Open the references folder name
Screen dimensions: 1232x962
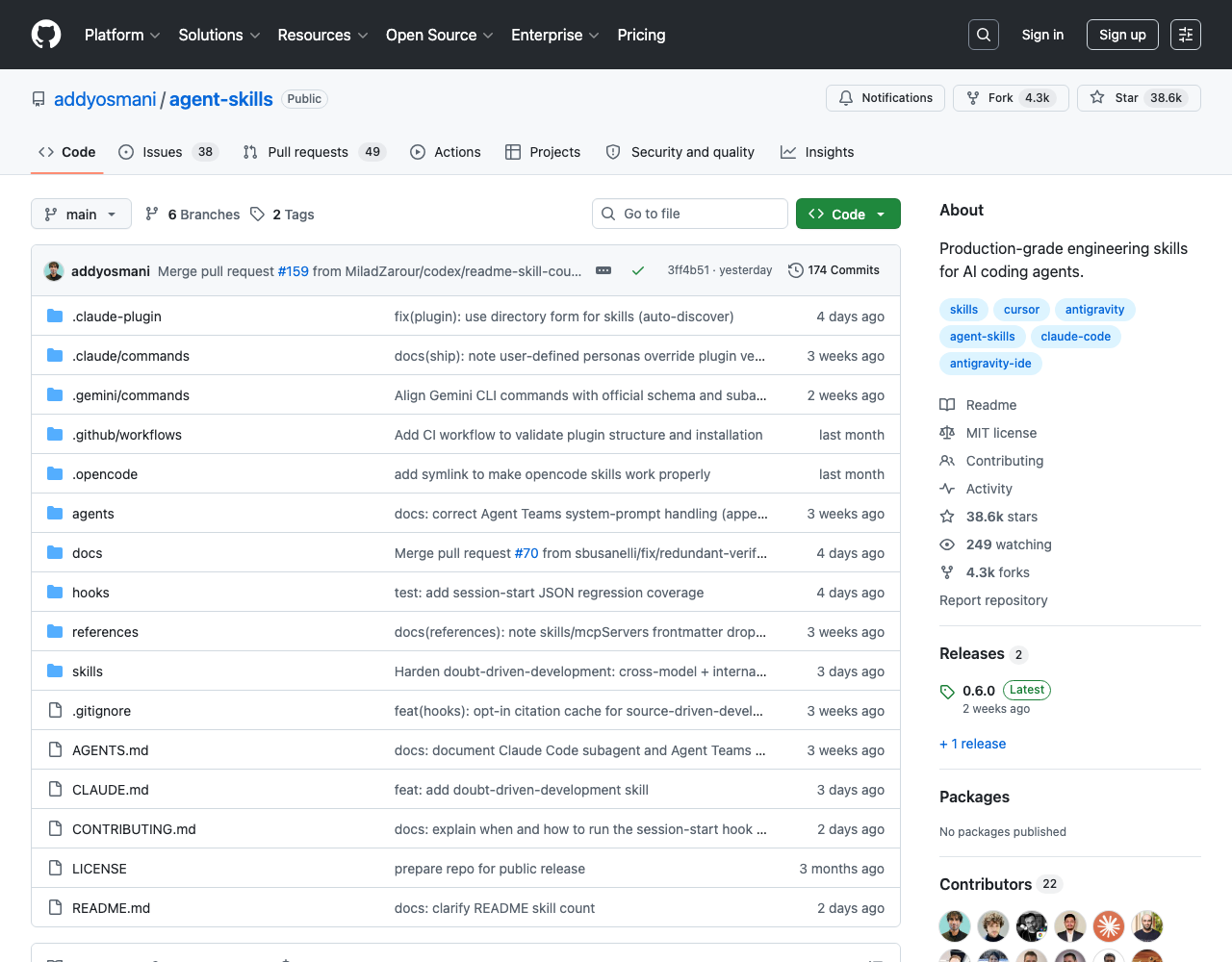click(105, 632)
